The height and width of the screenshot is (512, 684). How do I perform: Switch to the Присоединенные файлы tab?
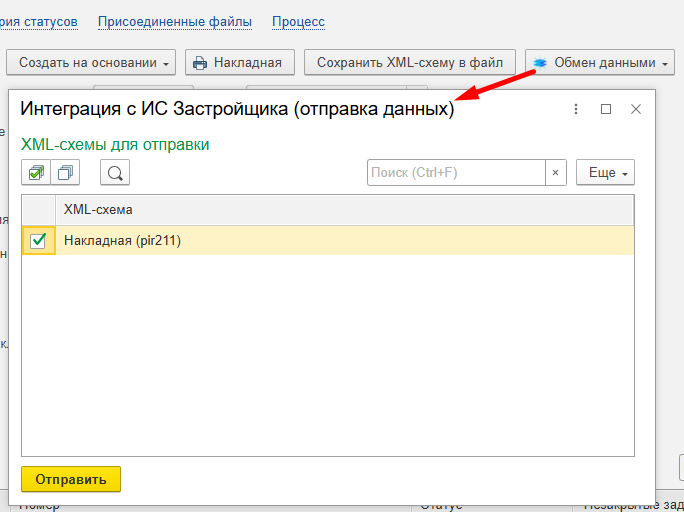click(x=175, y=21)
